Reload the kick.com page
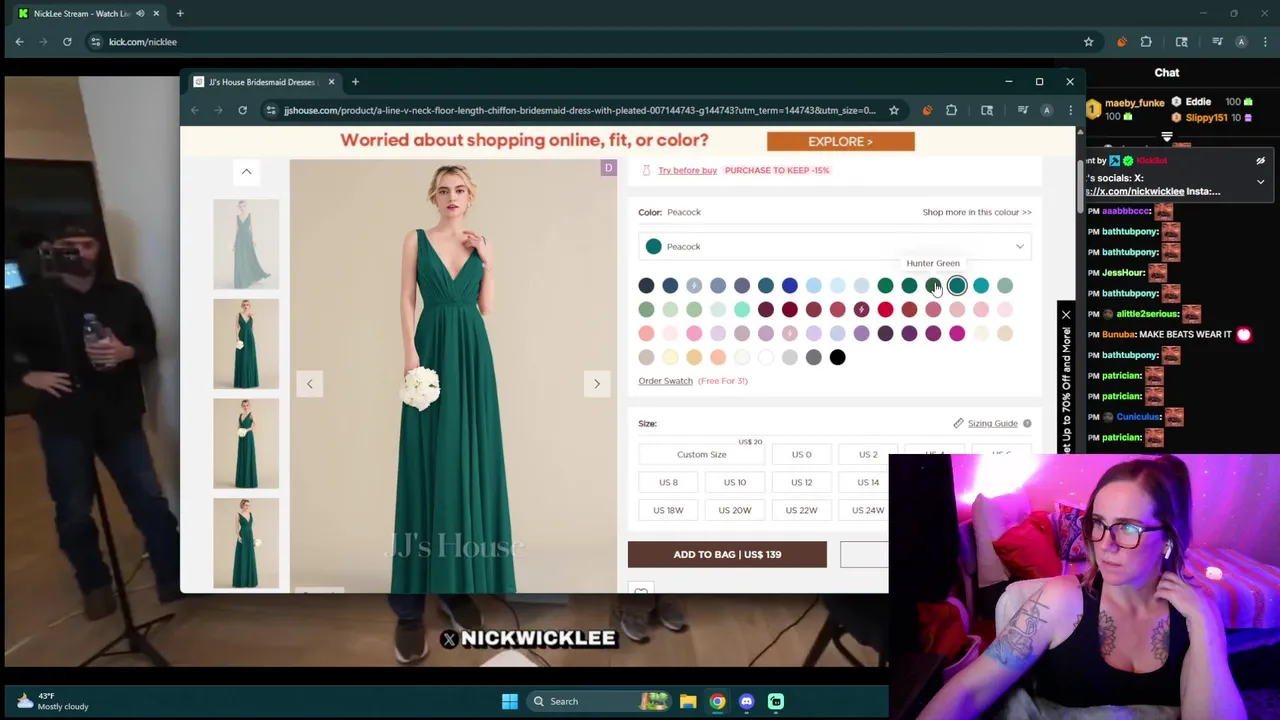1280x720 pixels. (x=67, y=42)
